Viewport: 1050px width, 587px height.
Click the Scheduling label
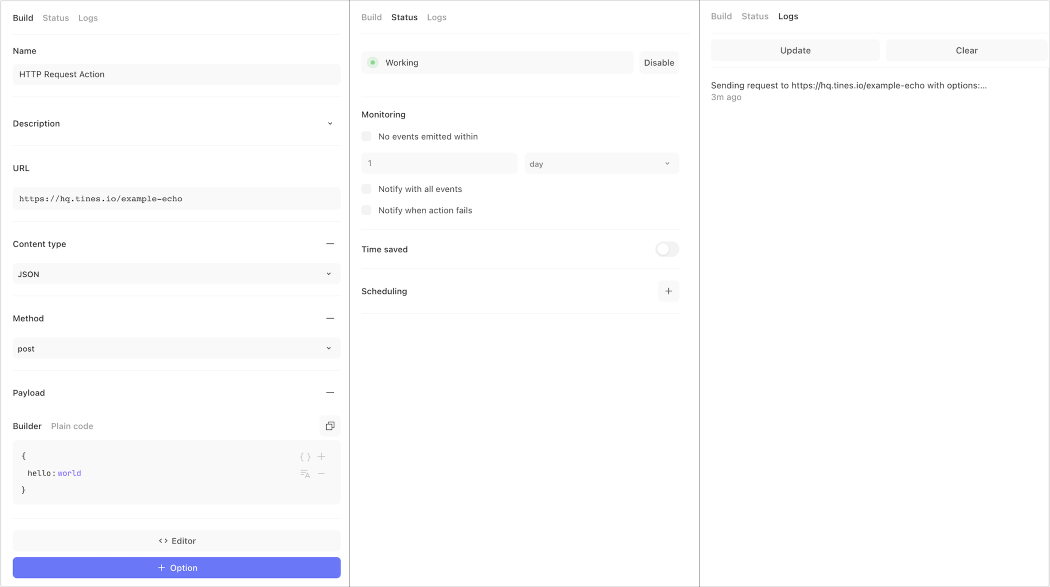point(384,291)
